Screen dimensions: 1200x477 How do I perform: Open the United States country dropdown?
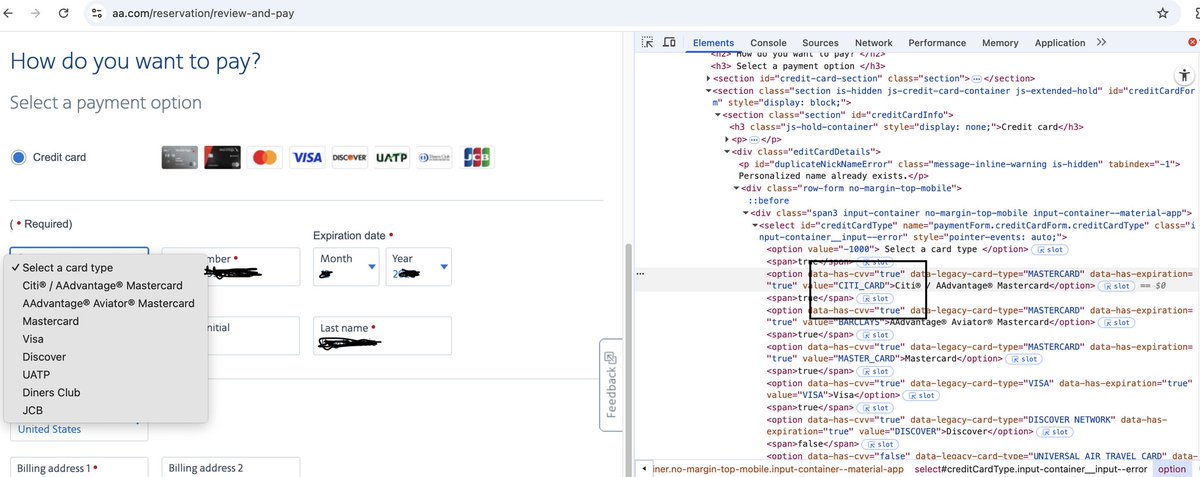pyautogui.click(x=79, y=429)
